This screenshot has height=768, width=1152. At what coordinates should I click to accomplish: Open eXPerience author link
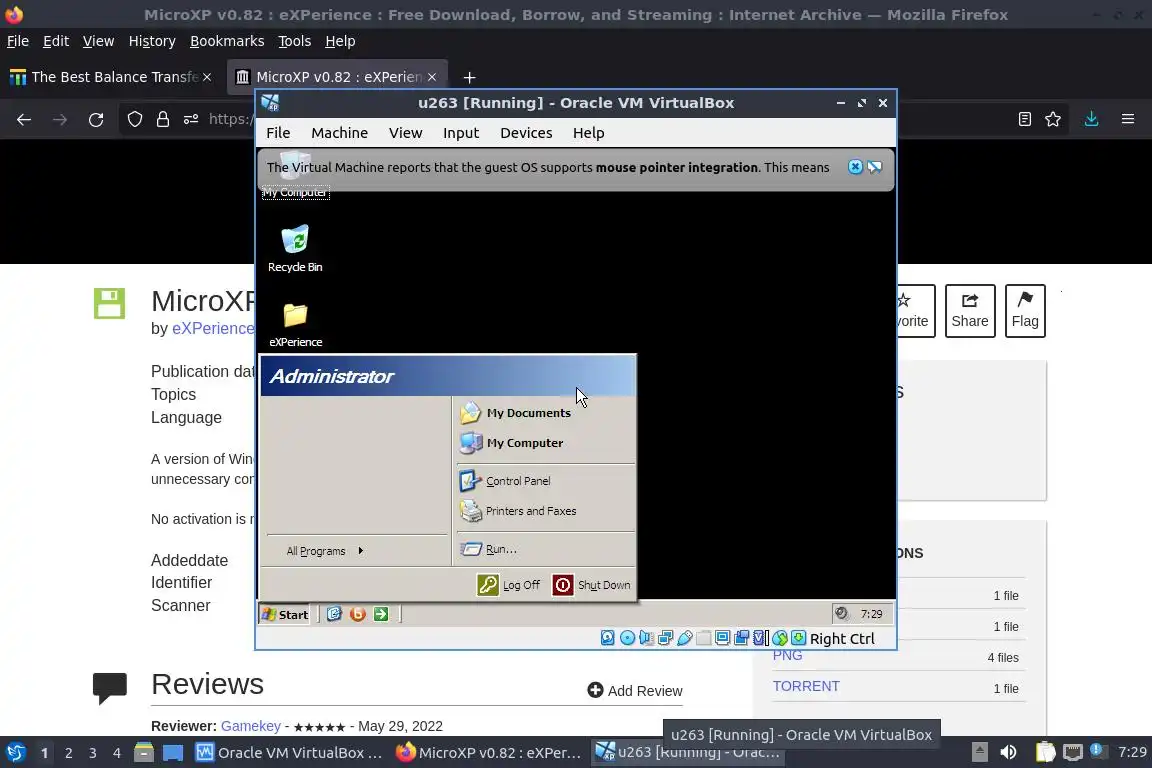point(213,329)
